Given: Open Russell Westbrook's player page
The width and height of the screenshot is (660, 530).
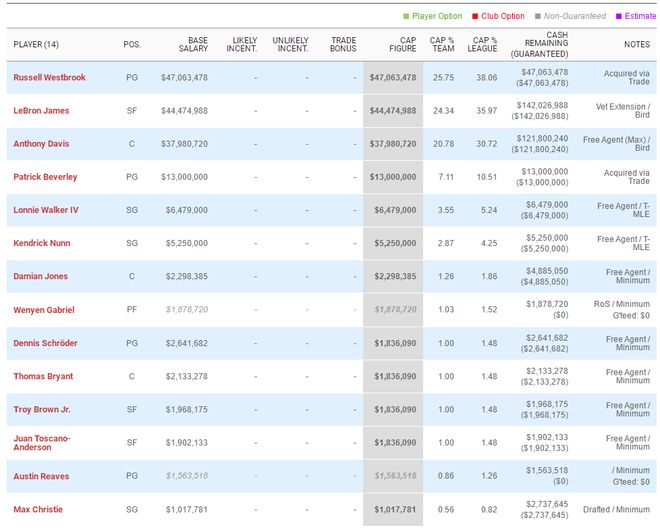Looking at the screenshot, I should (x=50, y=77).
